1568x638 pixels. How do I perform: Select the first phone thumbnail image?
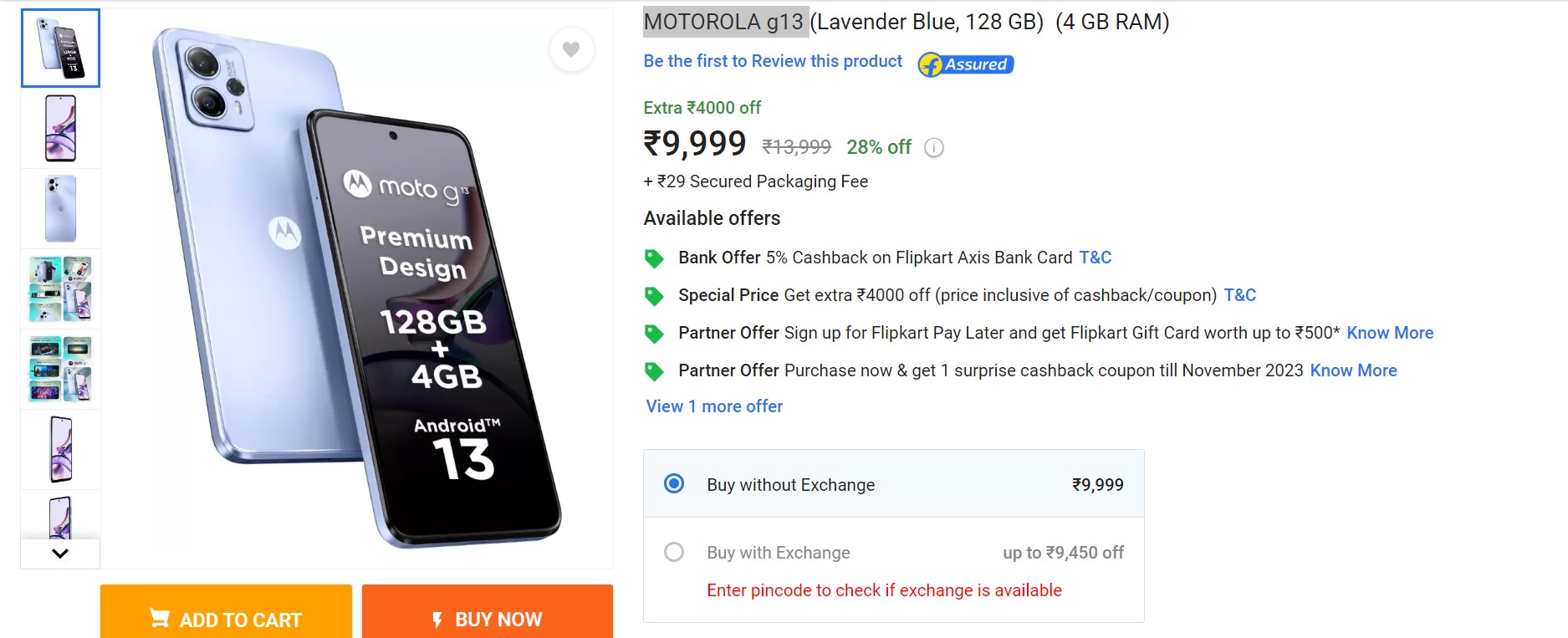[x=60, y=48]
